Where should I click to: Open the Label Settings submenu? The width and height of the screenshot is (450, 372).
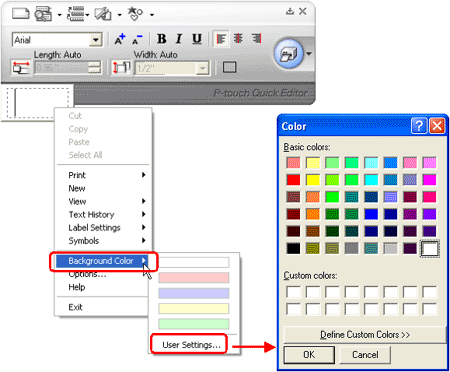(x=103, y=228)
